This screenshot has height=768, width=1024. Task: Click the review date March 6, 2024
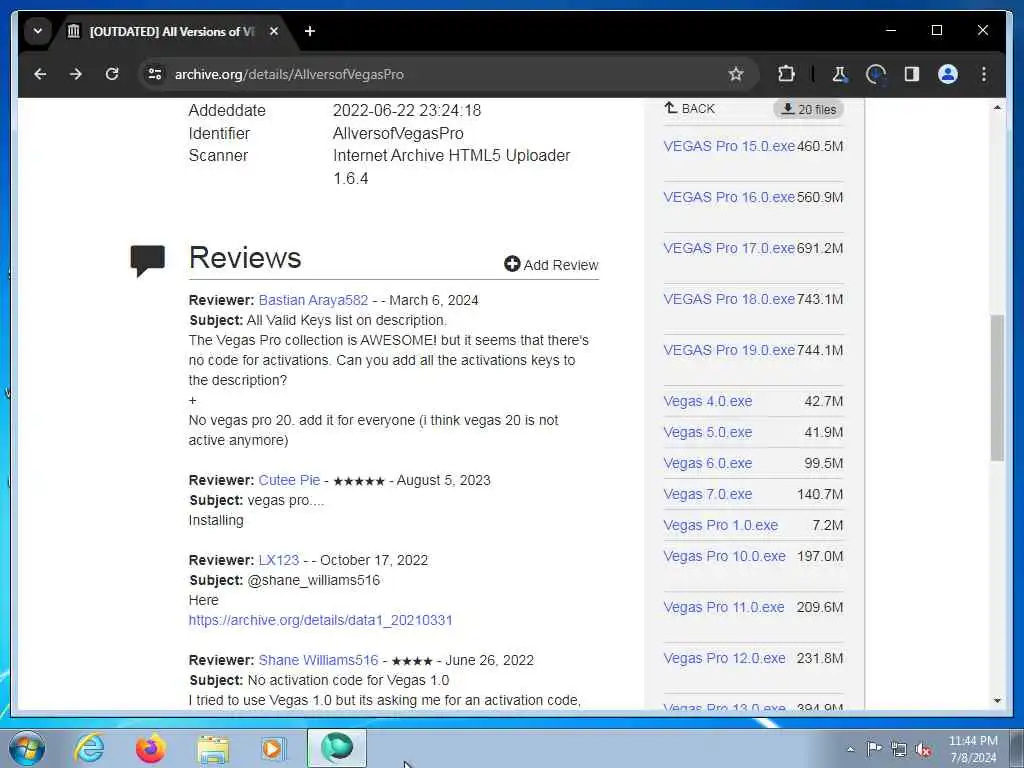(x=434, y=300)
